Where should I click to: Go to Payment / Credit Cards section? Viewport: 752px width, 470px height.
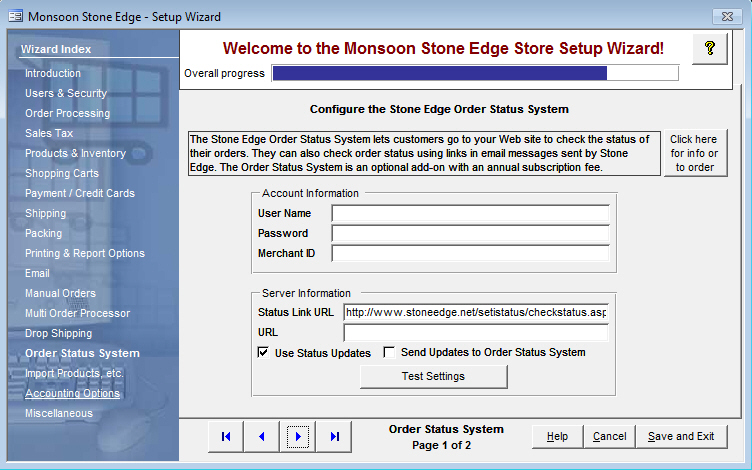pos(79,193)
